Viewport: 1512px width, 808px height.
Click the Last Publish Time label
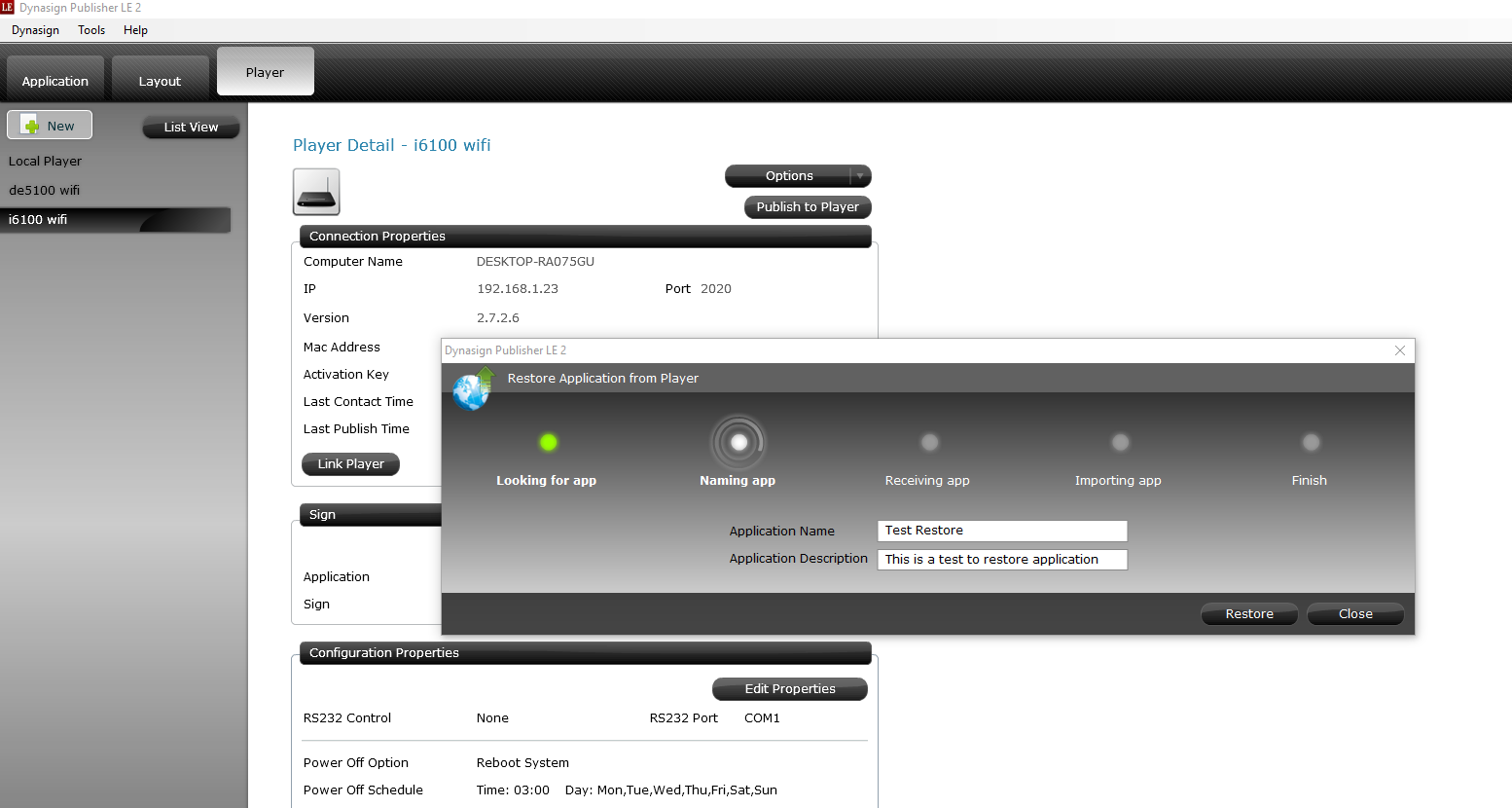(356, 429)
